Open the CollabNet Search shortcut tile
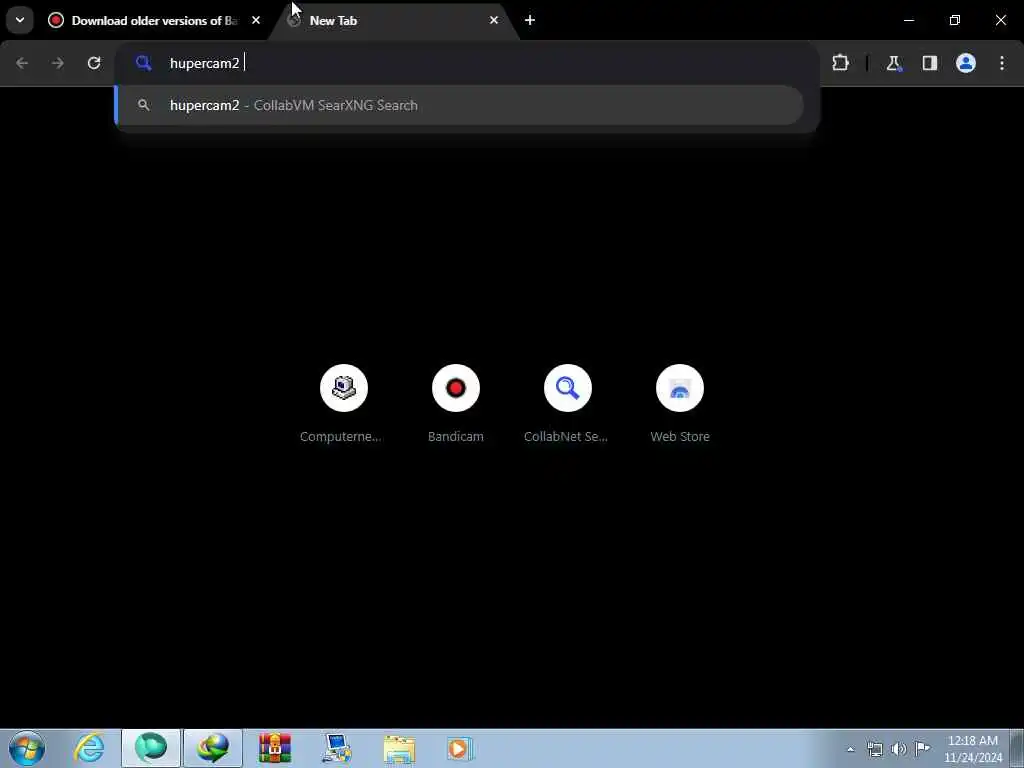 click(x=568, y=404)
